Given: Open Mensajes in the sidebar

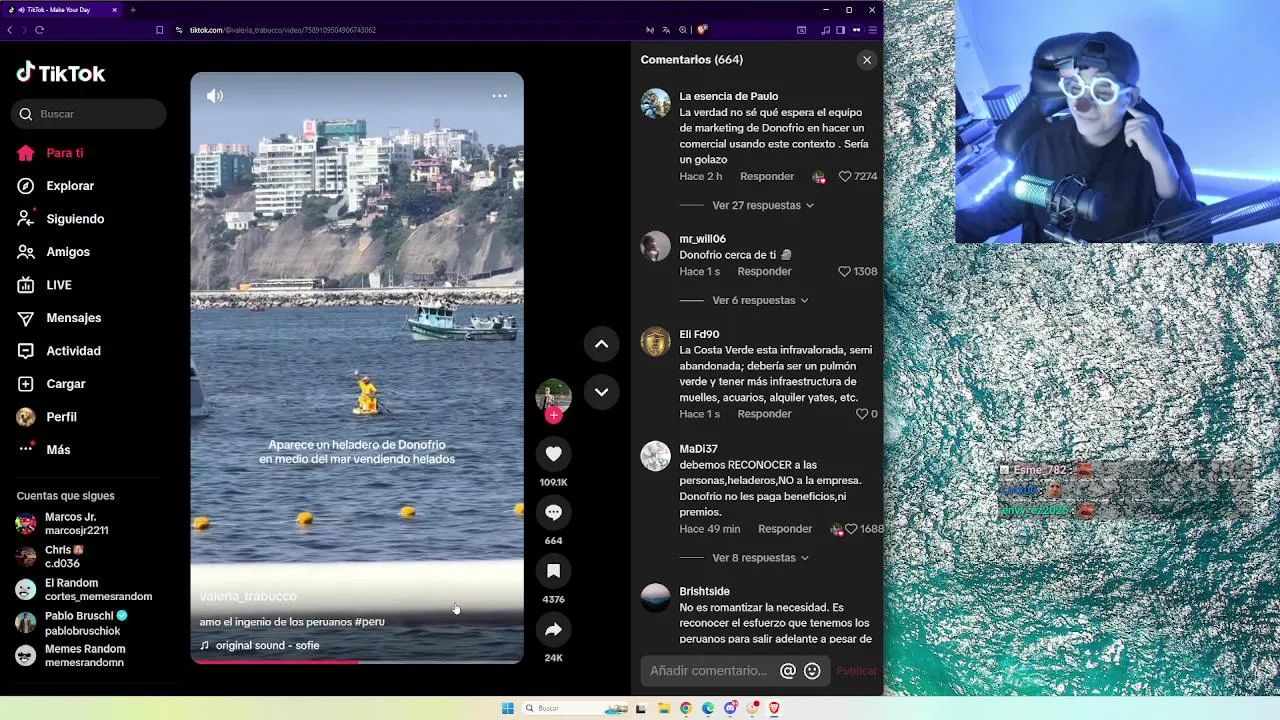Looking at the screenshot, I should pyautogui.click(x=59, y=318).
